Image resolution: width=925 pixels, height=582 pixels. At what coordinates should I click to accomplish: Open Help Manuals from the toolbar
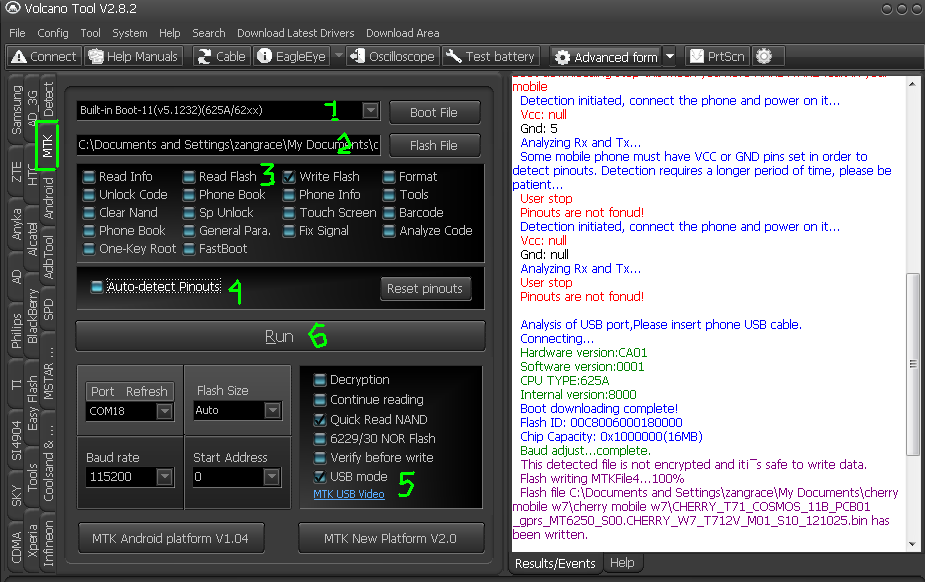(133, 57)
